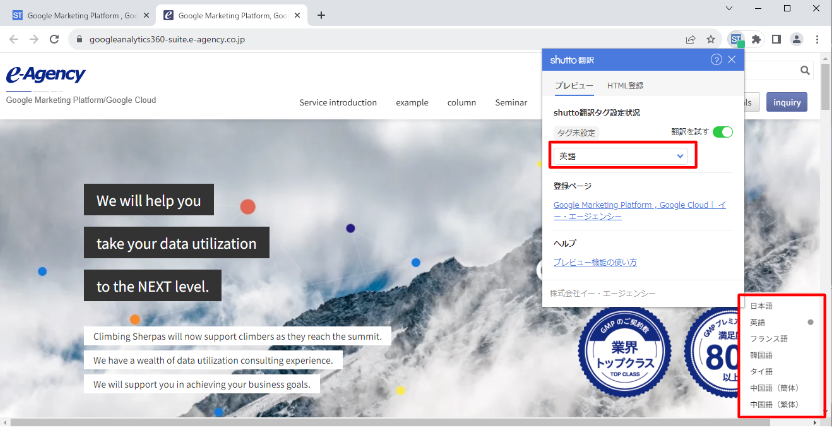The width and height of the screenshot is (832, 428).
Task: Click the 業界トップクラス badge image
Action: pos(624,352)
